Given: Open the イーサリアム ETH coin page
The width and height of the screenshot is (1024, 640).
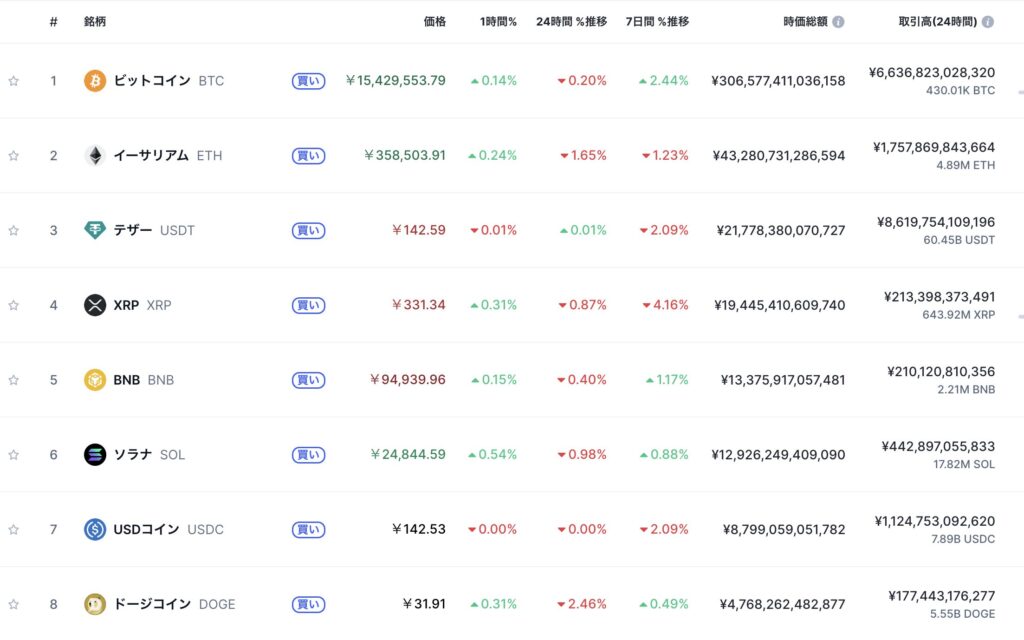Looking at the screenshot, I should tap(168, 155).
